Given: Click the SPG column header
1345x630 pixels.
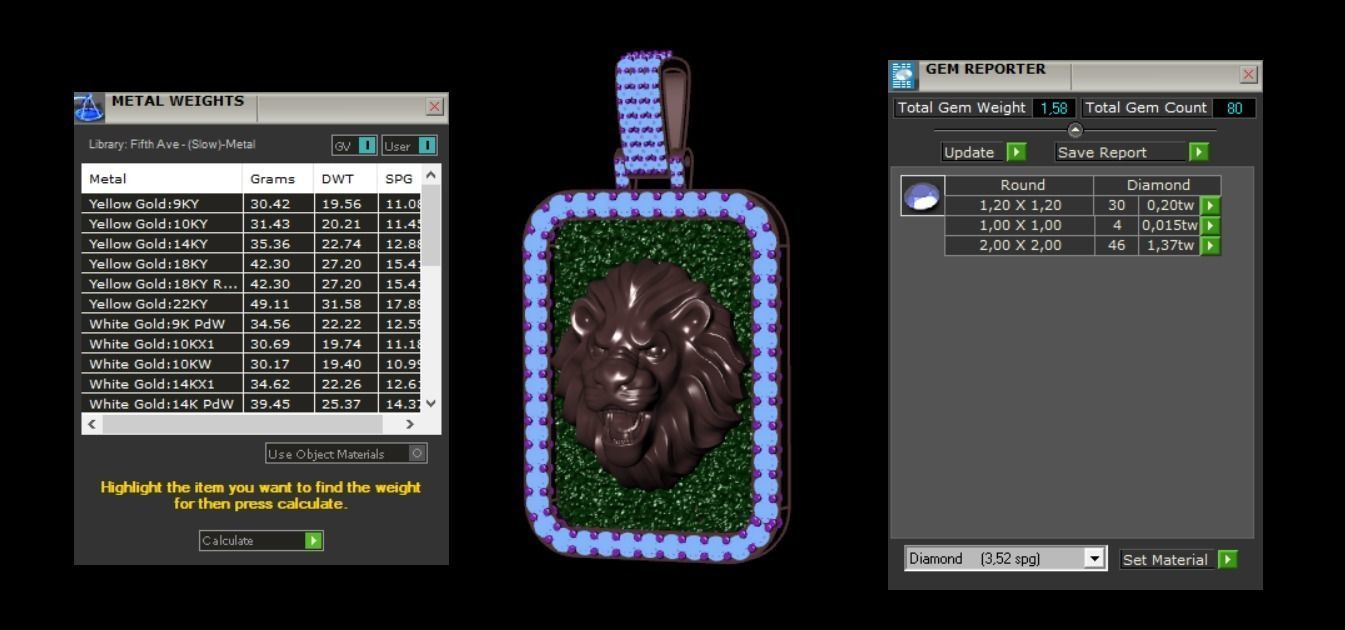Looking at the screenshot, I should pyautogui.click(x=400, y=179).
